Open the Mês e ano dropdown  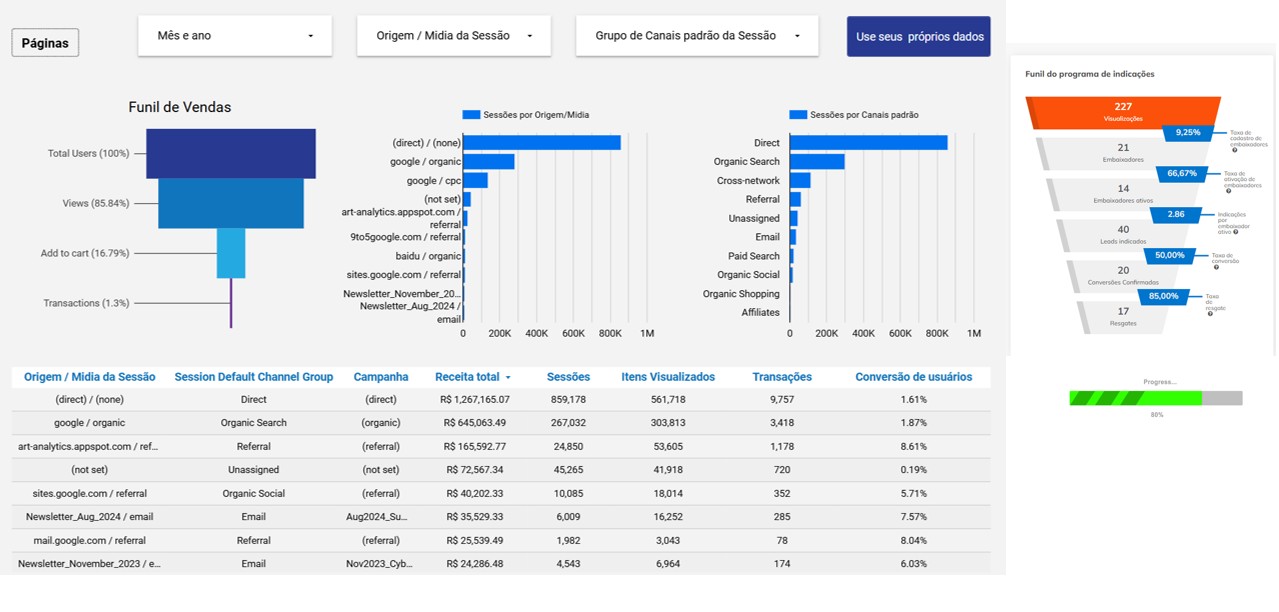pyautogui.click(x=235, y=35)
